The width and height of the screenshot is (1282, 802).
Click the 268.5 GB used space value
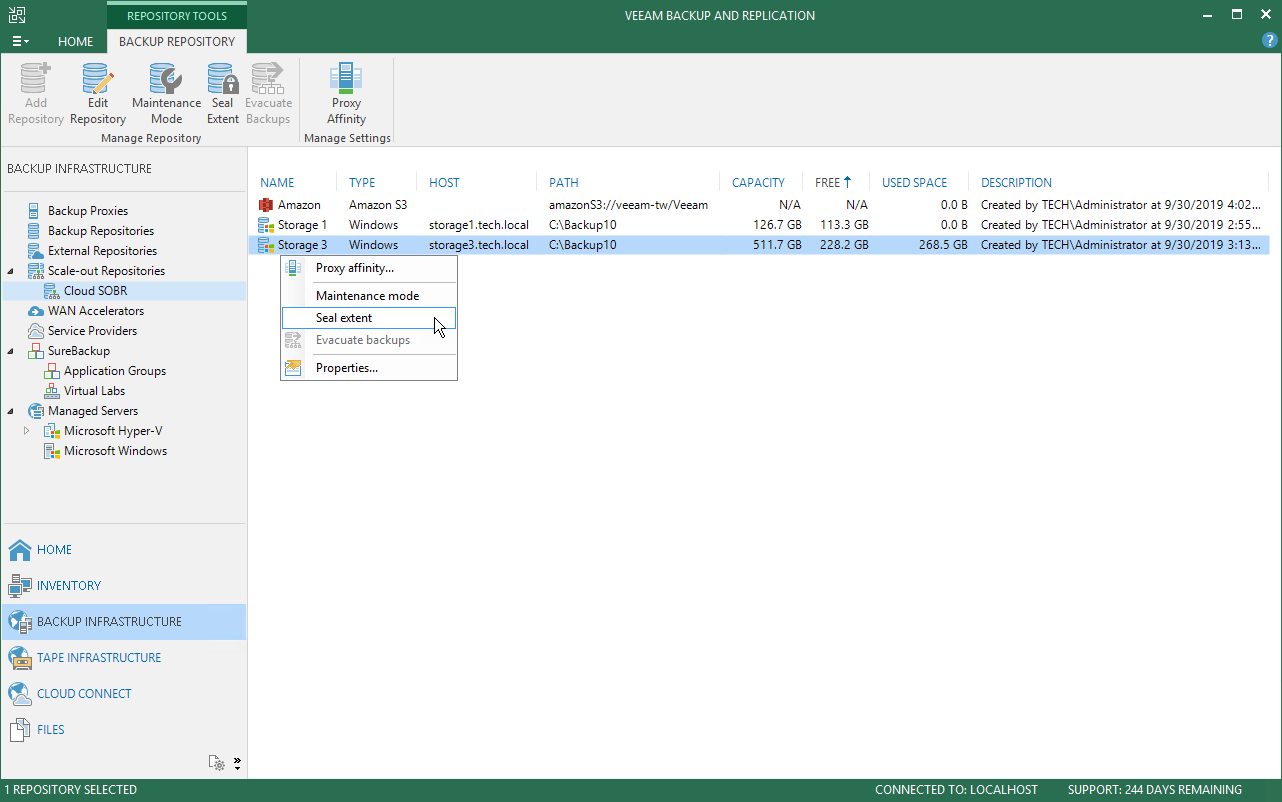[941, 245]
